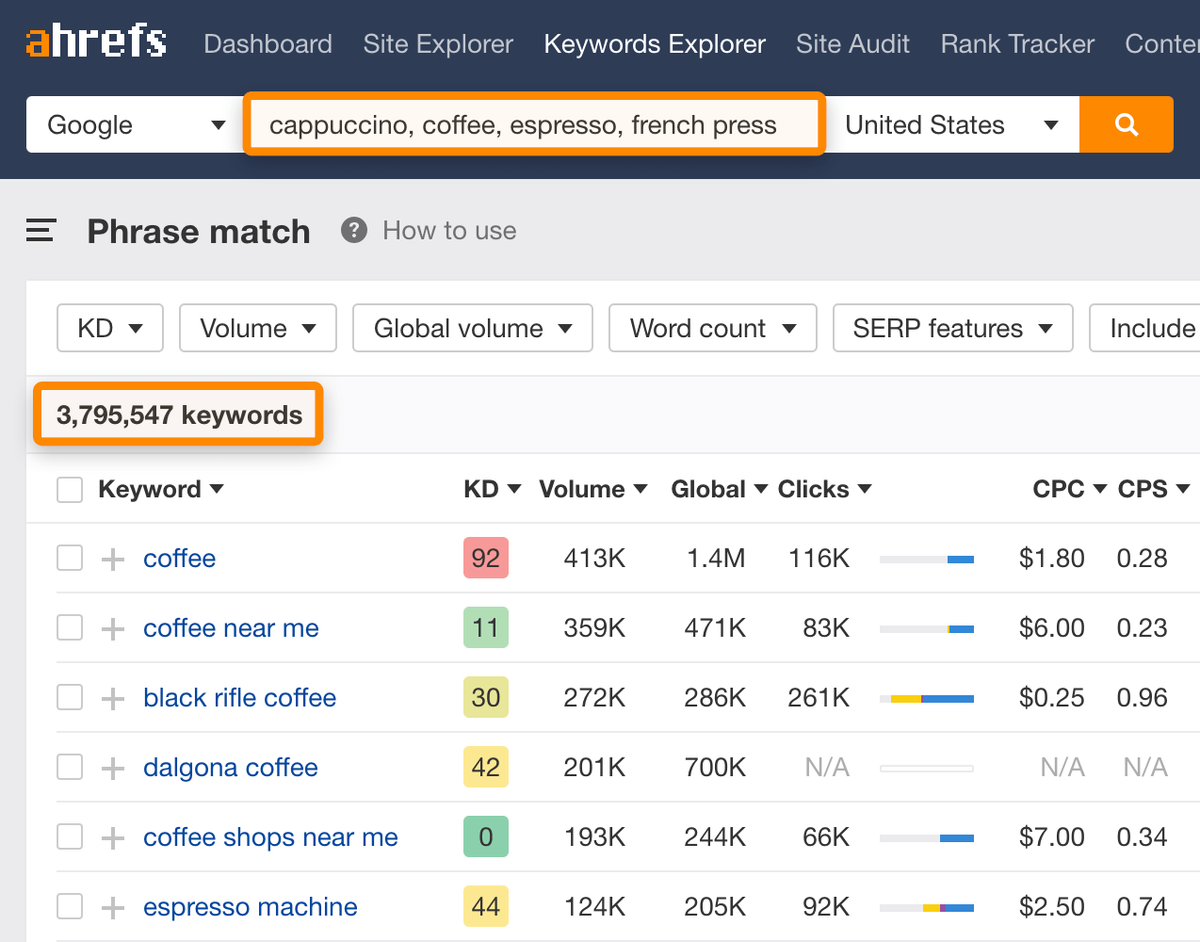Click the keyword search input field
This screenshot has width=1200, height=942.
coord(534,125)
